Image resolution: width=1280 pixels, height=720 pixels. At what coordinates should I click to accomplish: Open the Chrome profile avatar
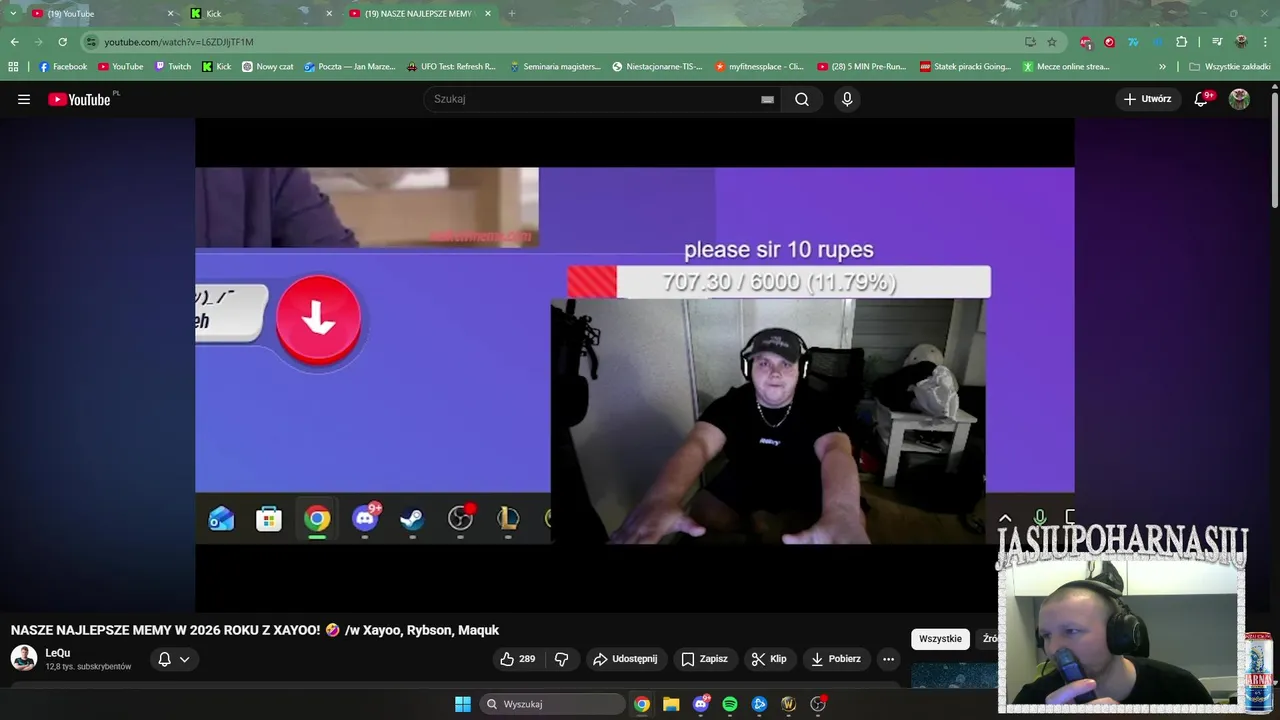[1241, 42]
